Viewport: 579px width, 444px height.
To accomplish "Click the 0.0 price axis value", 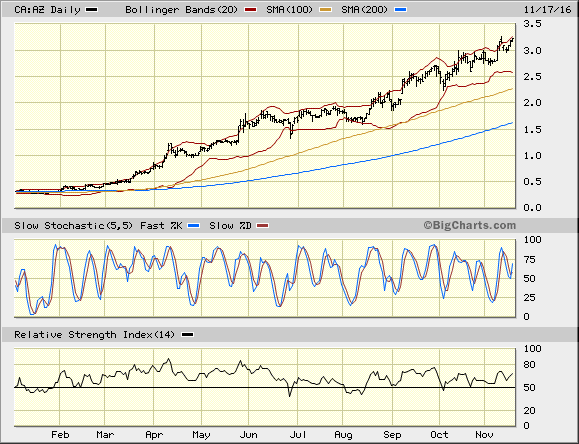I will 532,208.
